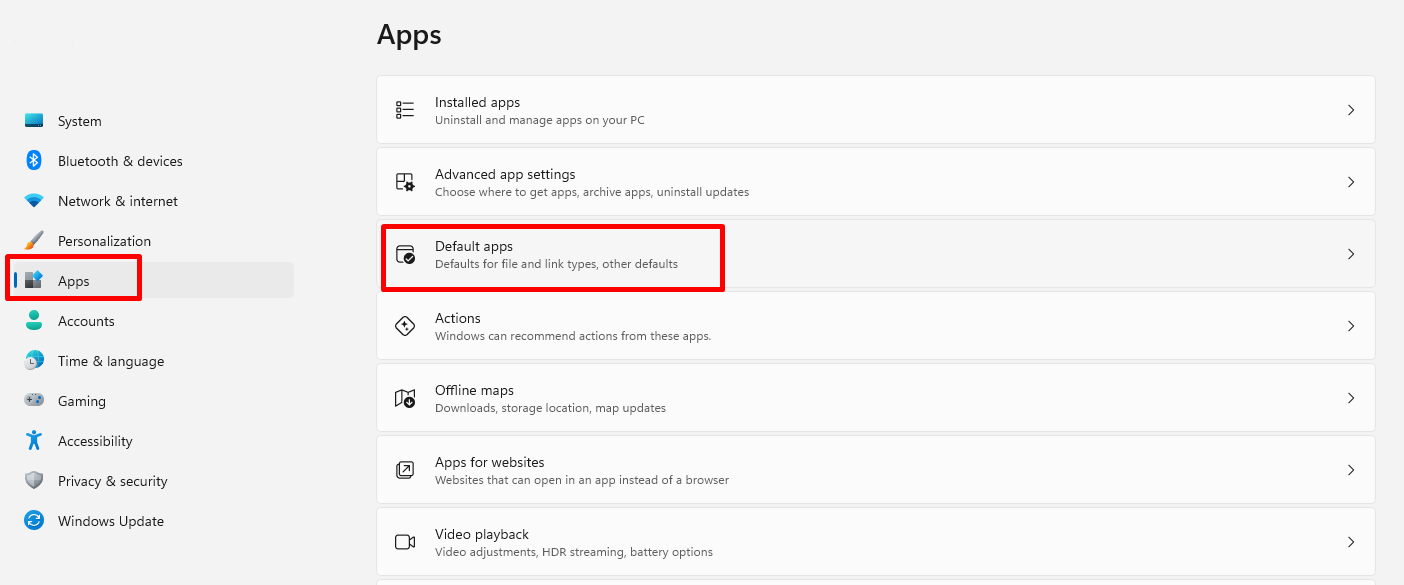Open the Installed apps title

coord(477,102)
